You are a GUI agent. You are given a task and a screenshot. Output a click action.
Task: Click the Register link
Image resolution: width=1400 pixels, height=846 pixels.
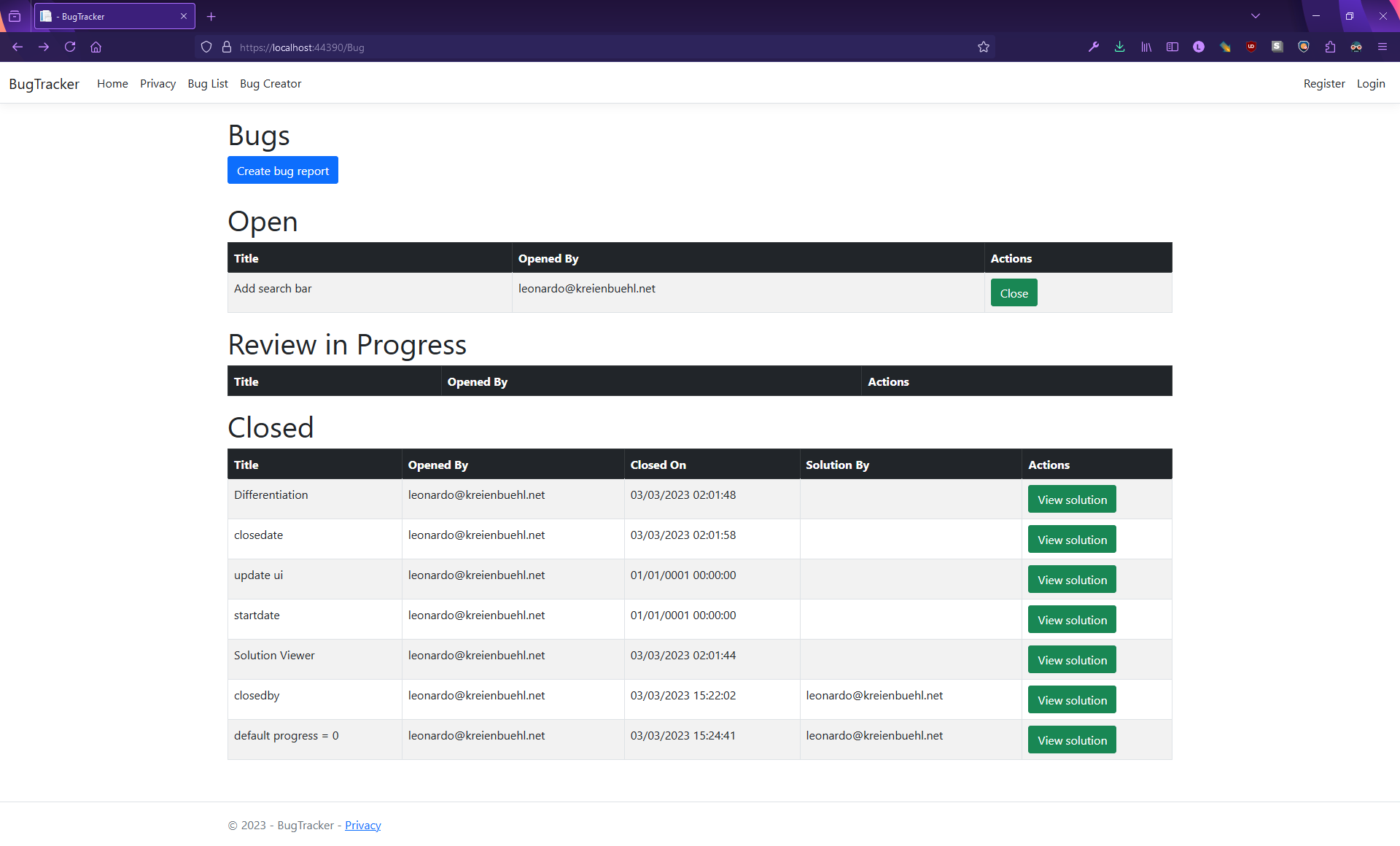1324,83
